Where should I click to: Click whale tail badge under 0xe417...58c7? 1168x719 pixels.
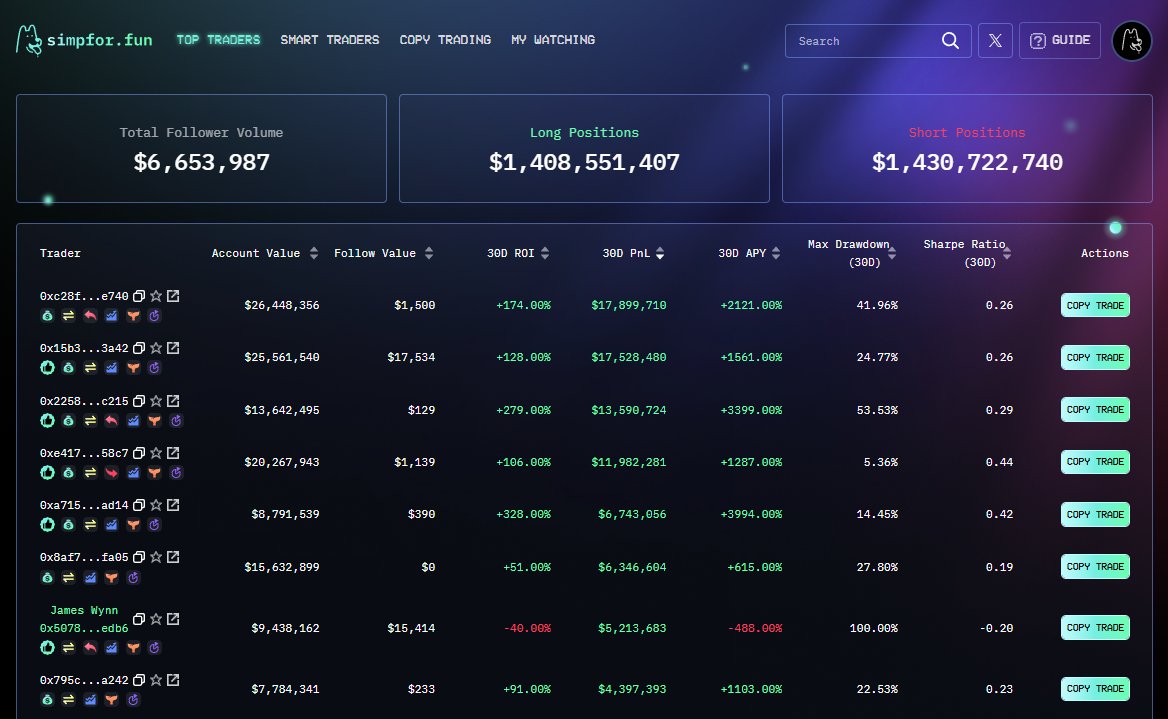154,472
